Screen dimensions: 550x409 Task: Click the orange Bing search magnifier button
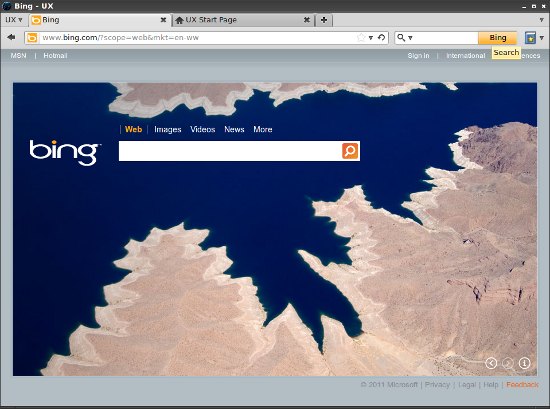tap(350, 151)
